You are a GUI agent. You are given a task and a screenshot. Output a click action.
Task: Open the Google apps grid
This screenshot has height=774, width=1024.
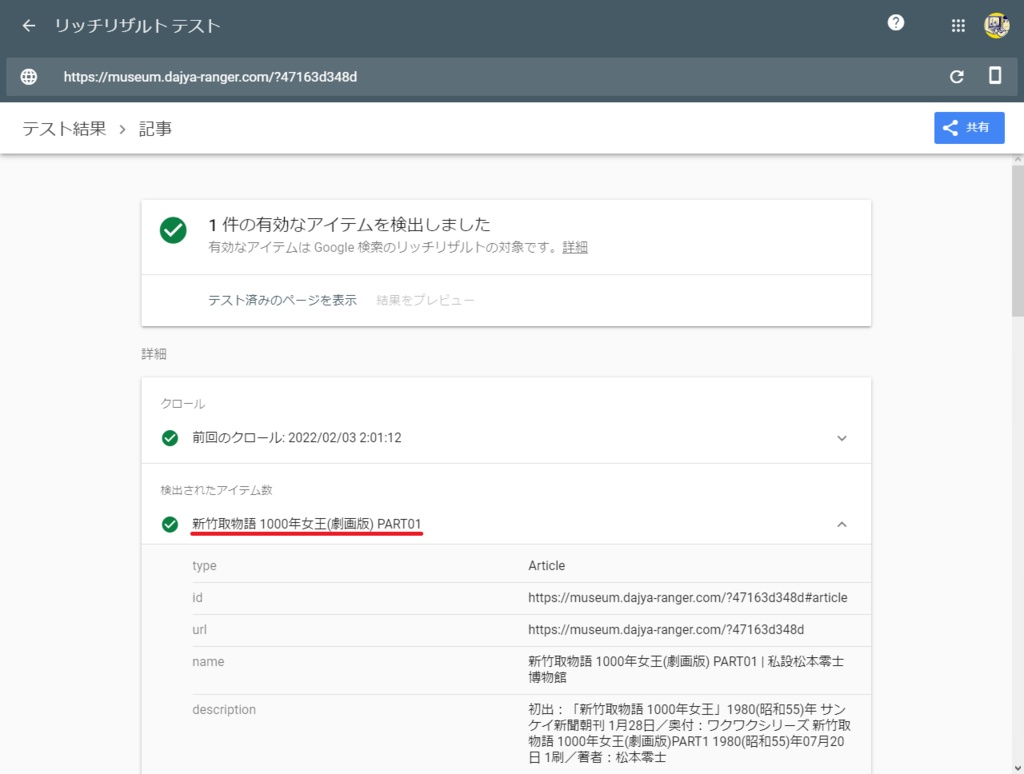coord(957,25)
